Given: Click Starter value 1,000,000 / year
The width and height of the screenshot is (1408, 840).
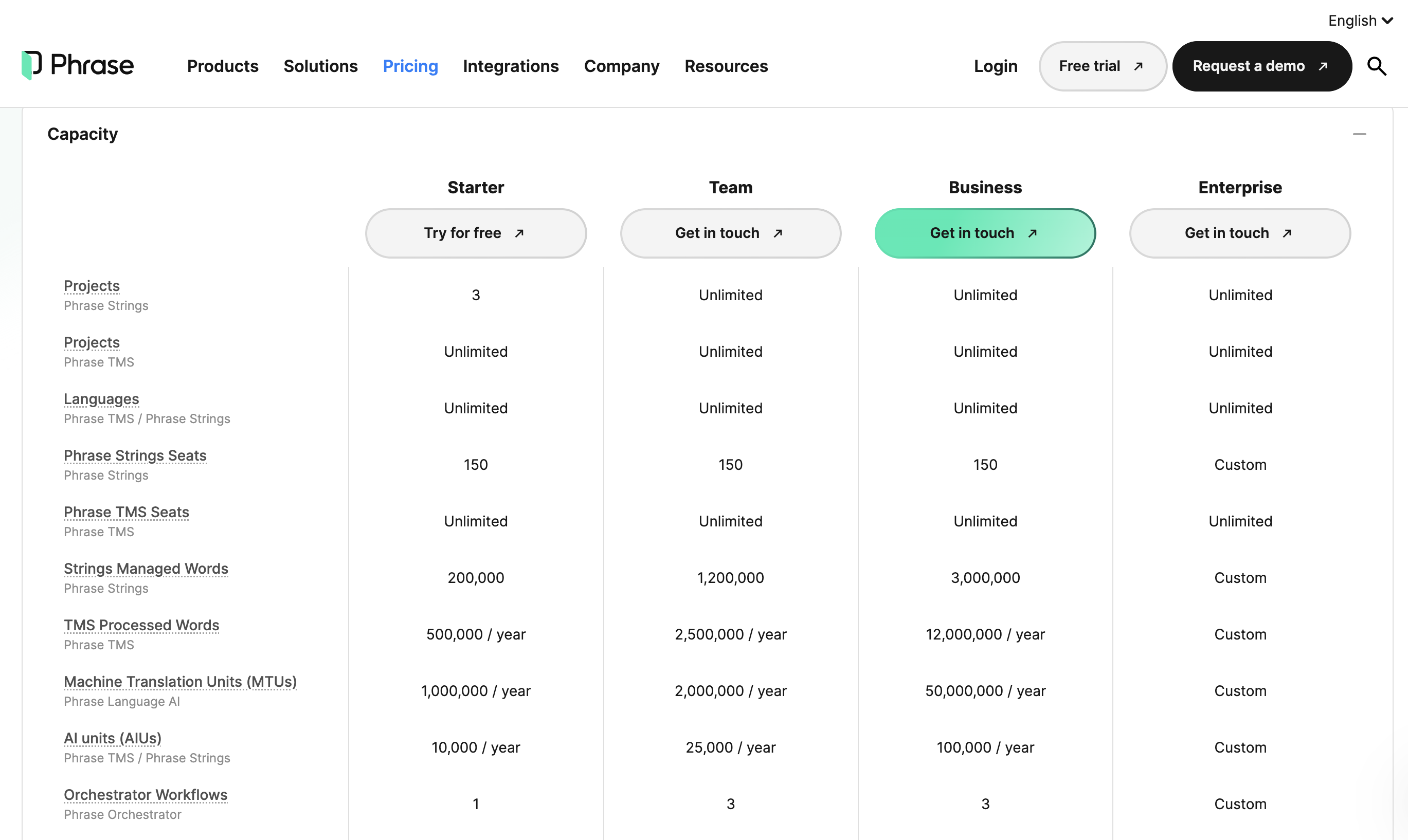Looking at the screenshot, I should tap(476, 691).
